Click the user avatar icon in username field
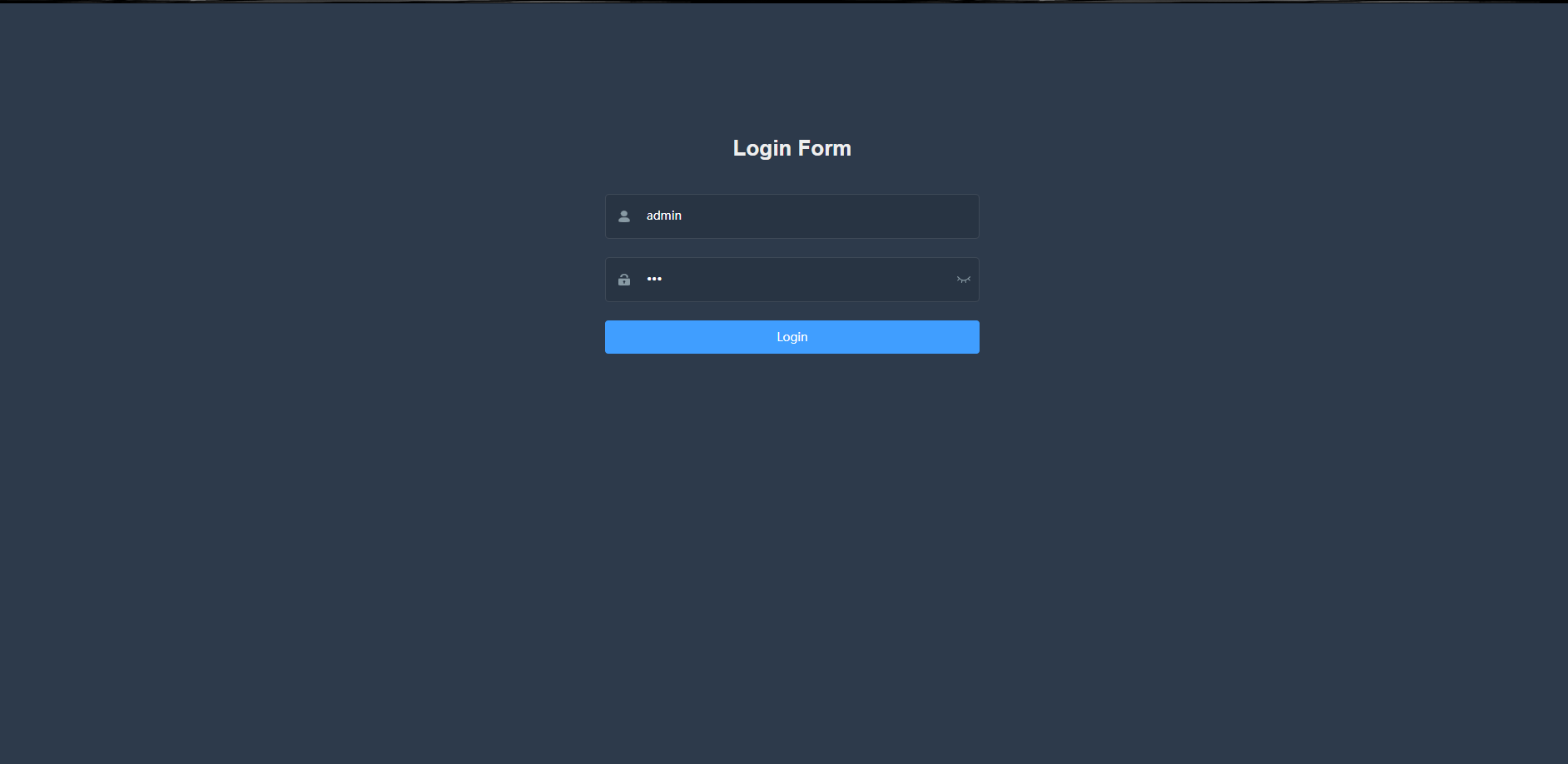This screenshot has height=764, width=1568. tap(623, 216)
